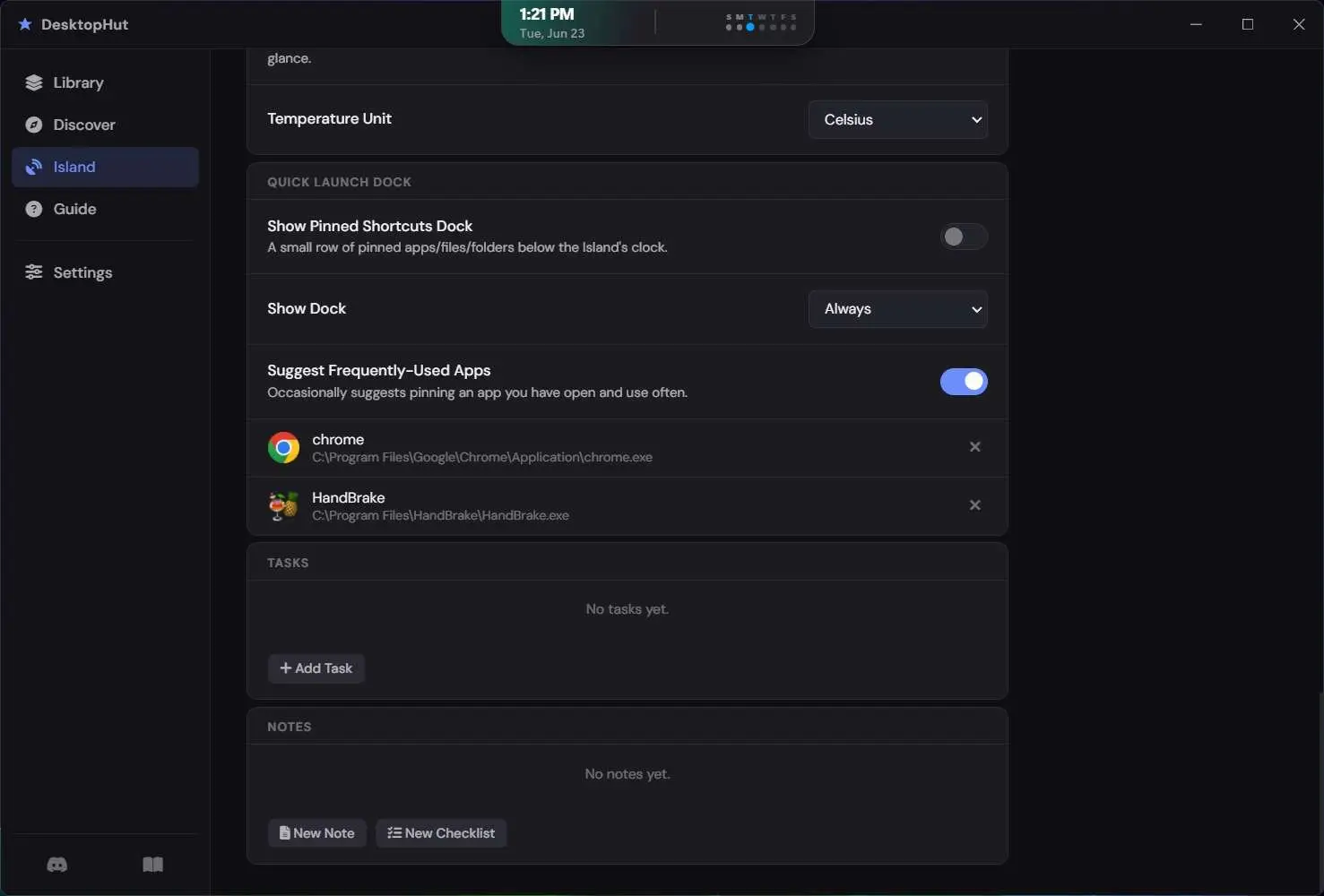Open Settings in sidebar
The image size is (1324, 896).
pos(105,272)
